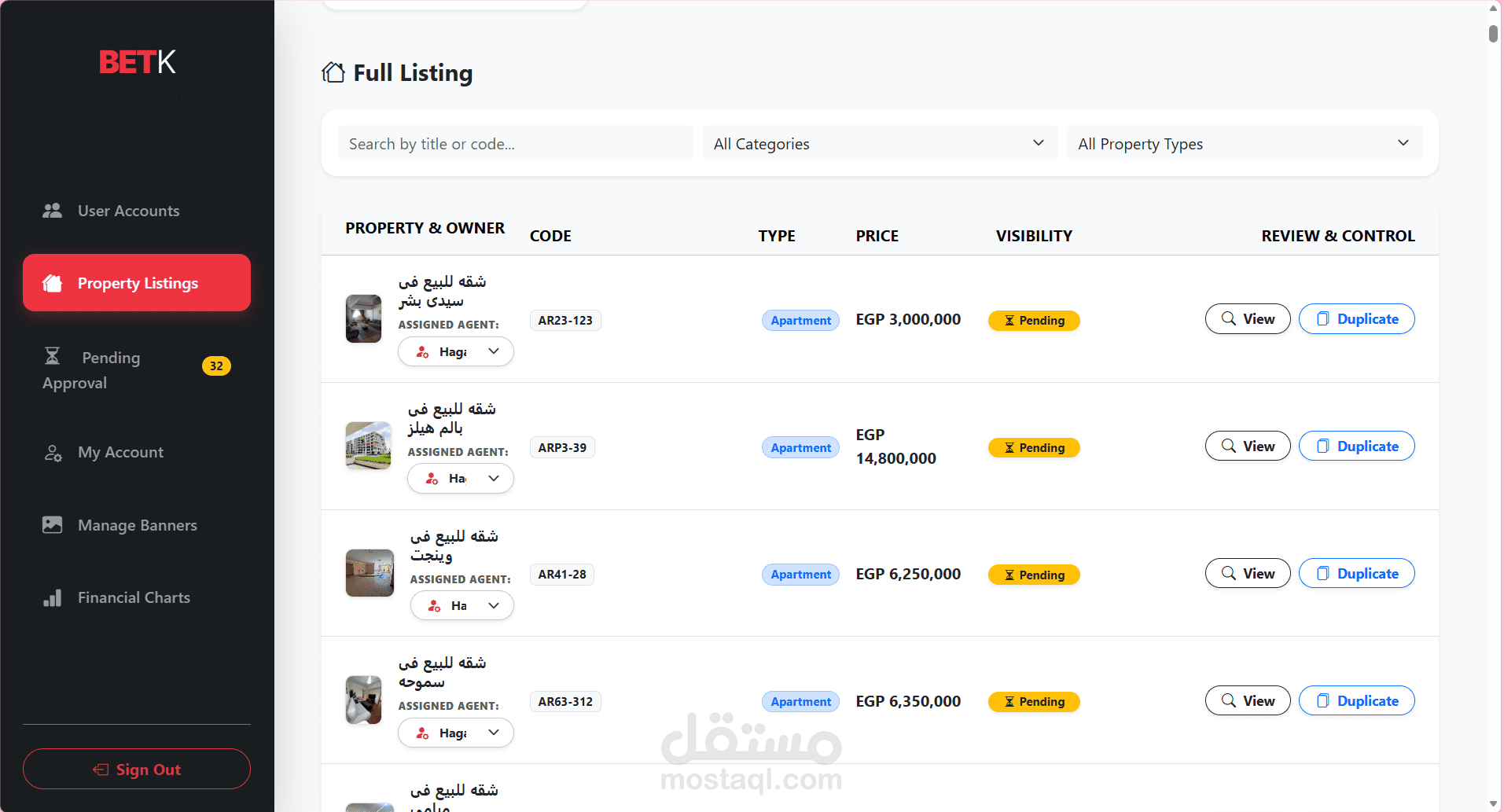The width and height of the screenshot is (1504, 812).
Task: Click the 32 pending count badge
Action: [216, 366]
